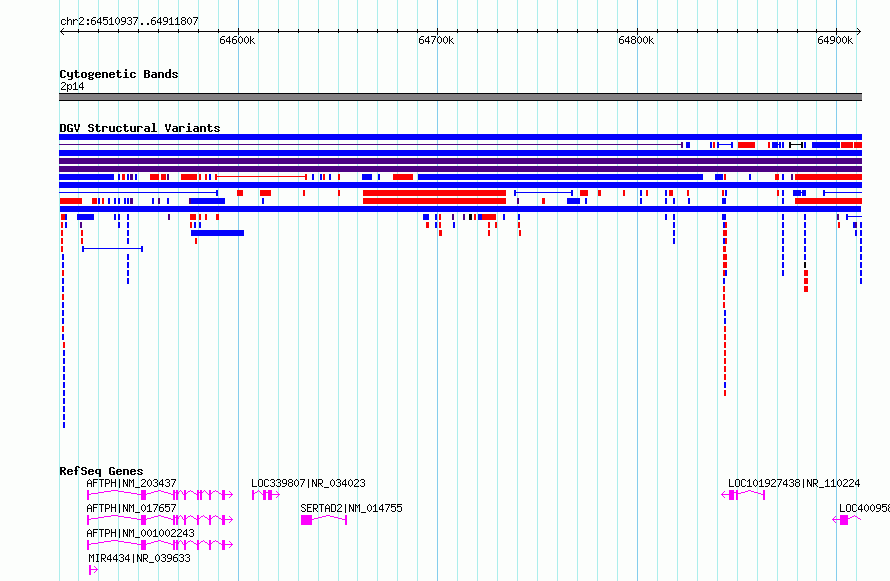
Task: Click the AFTPH NM_017657 magenta transcript glyph
Action: point(160,520)
